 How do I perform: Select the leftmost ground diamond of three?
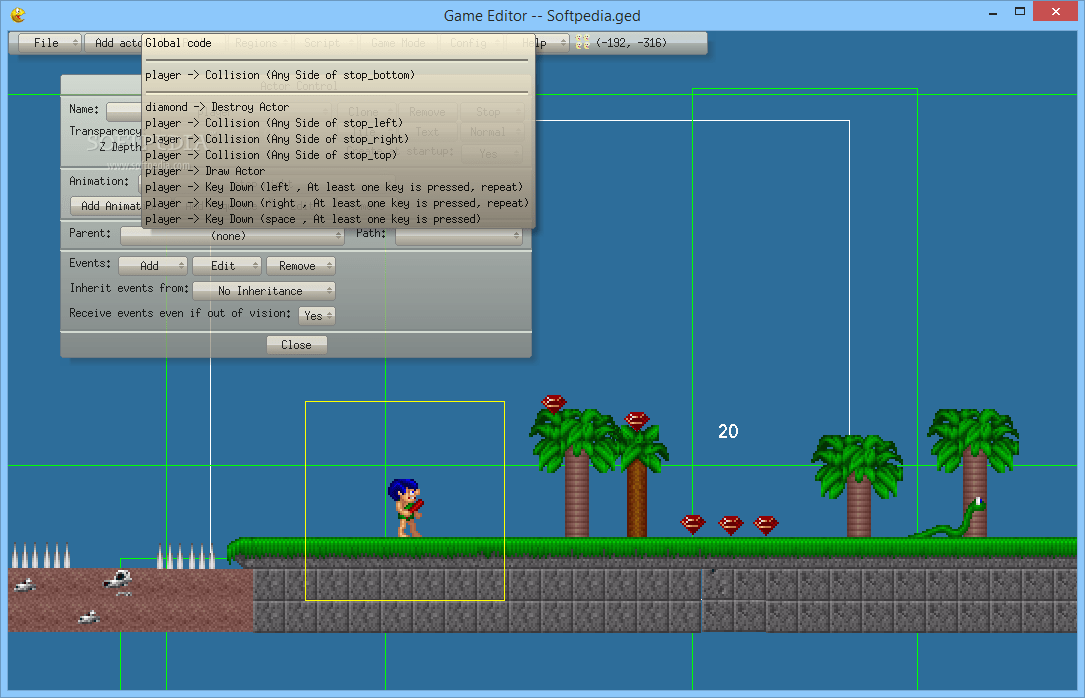tap(693, 524)
